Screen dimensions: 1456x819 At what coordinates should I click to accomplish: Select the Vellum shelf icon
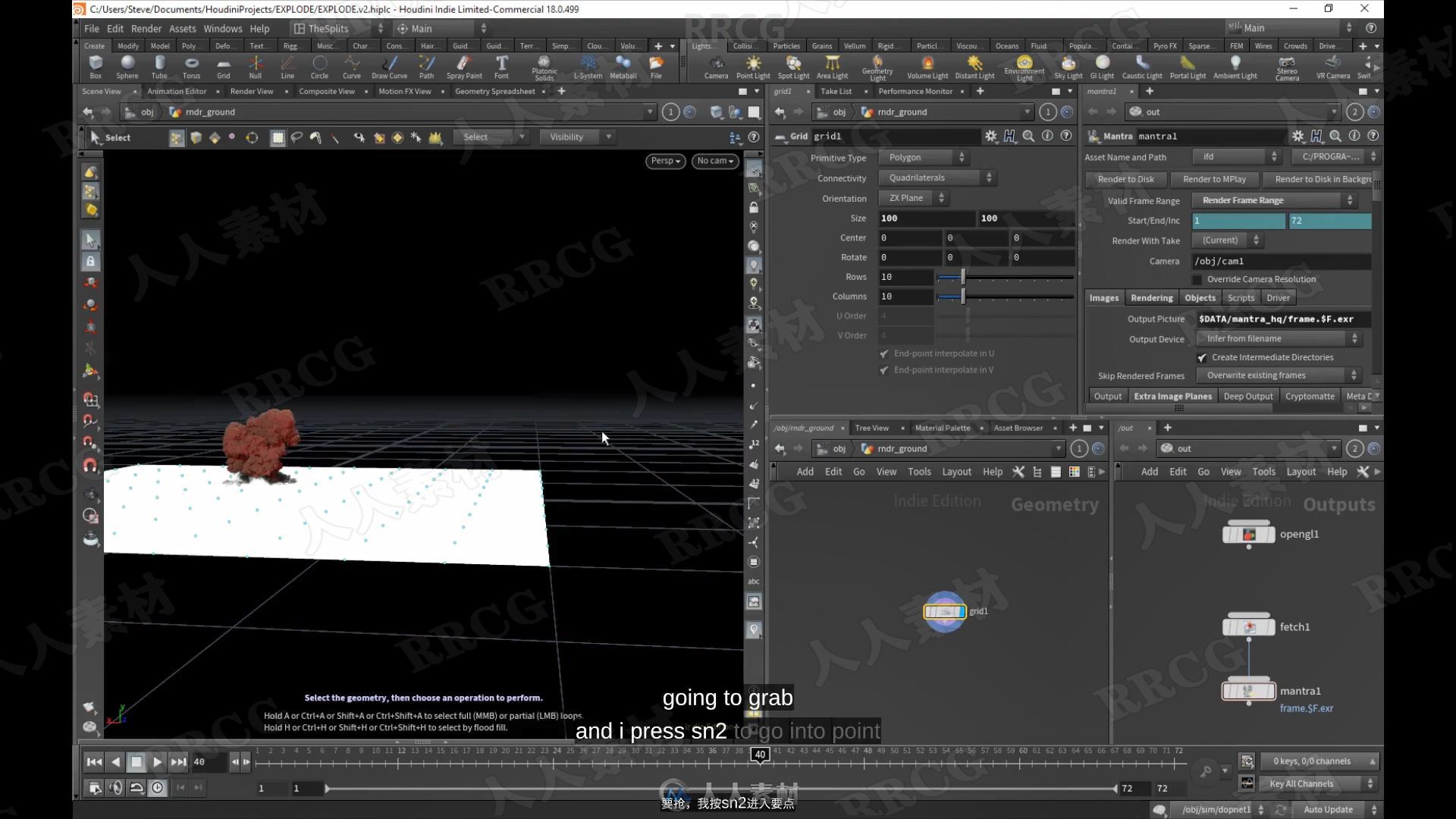(x=853, y=46)
